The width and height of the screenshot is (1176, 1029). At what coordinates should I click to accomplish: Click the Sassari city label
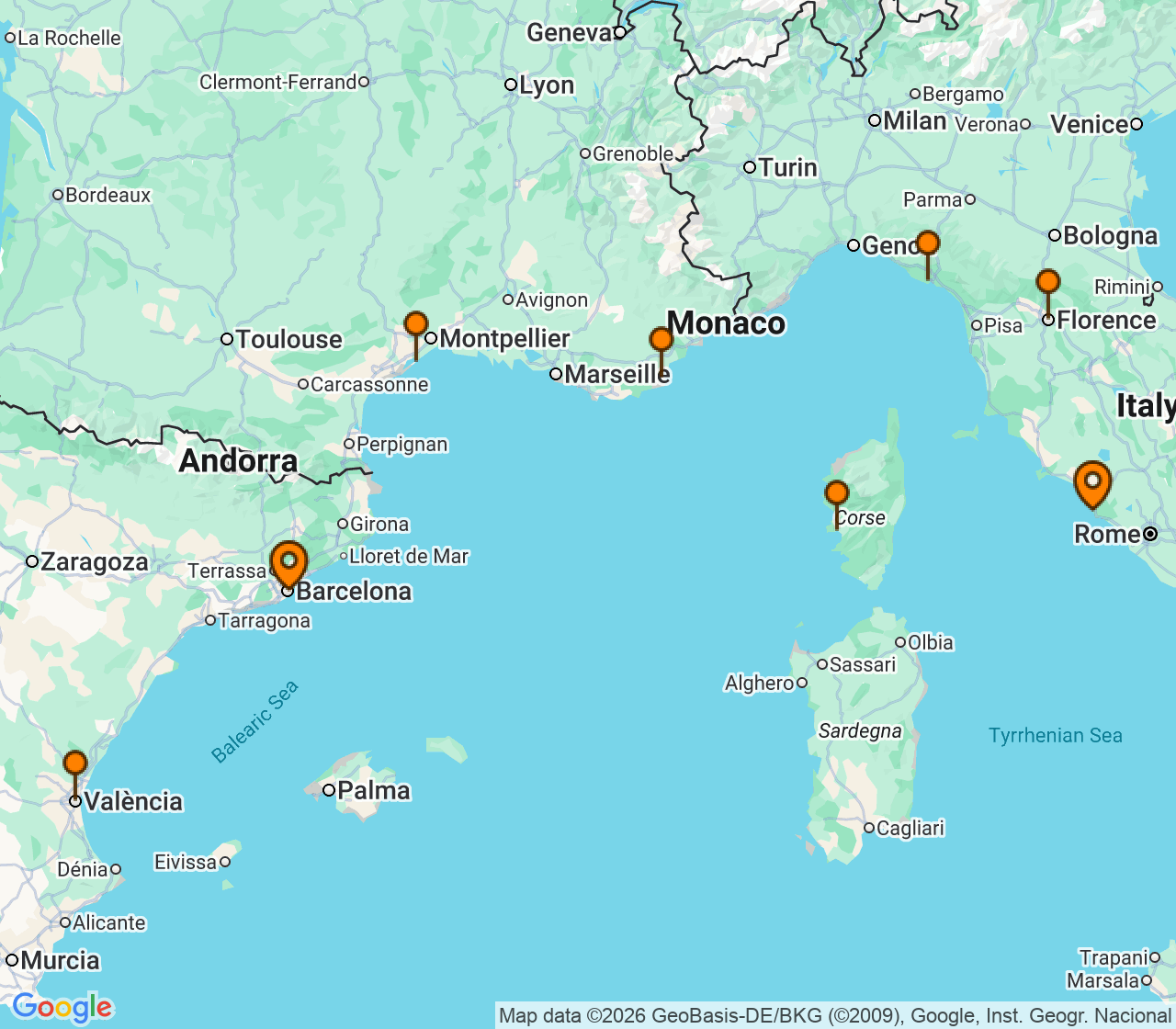click(x=863, y=664)
